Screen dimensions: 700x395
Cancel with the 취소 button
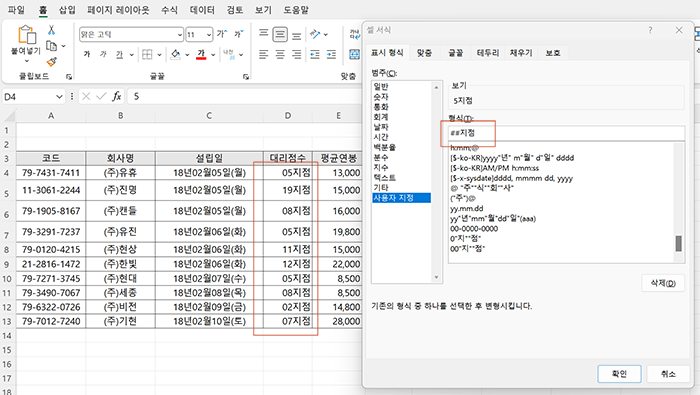668,374
